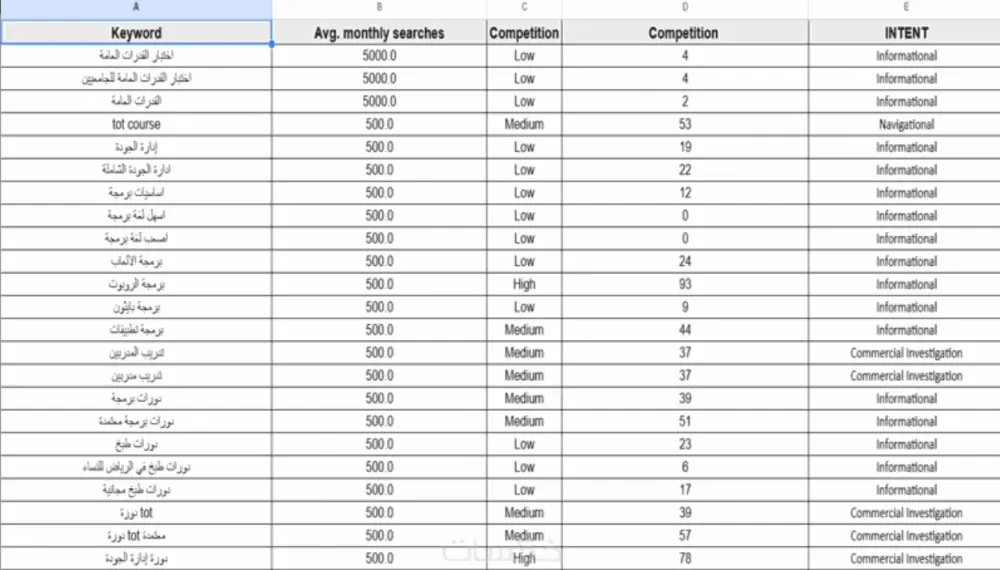This screenshot has height=570, width=1000.
Task: Select the competition value 23 cell
Action: (x=685, y=444)
